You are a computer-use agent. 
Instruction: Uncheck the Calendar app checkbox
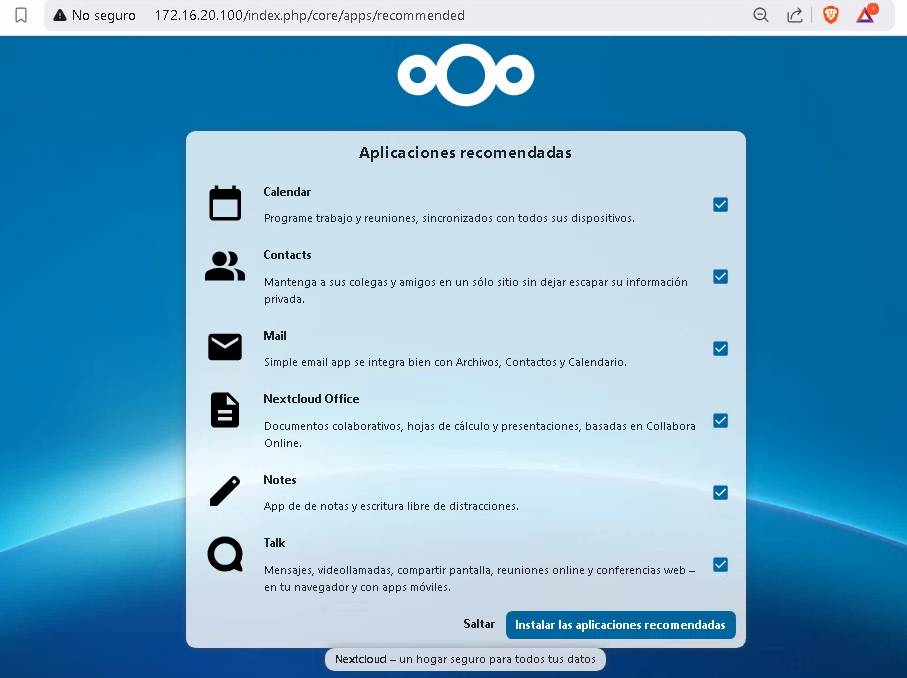coord(720,205)
